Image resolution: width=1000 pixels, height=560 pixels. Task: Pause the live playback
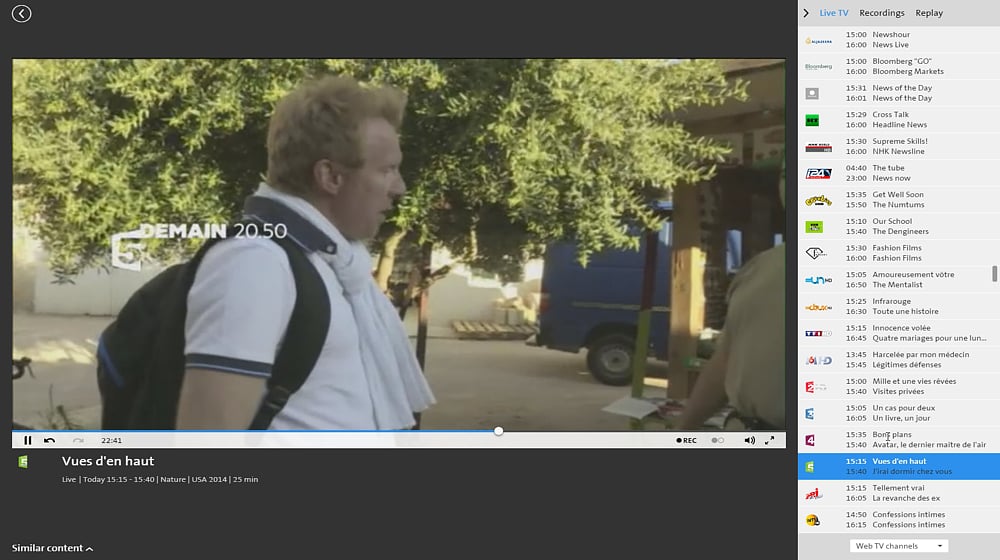pyautogui.click(x=27, y=440)
